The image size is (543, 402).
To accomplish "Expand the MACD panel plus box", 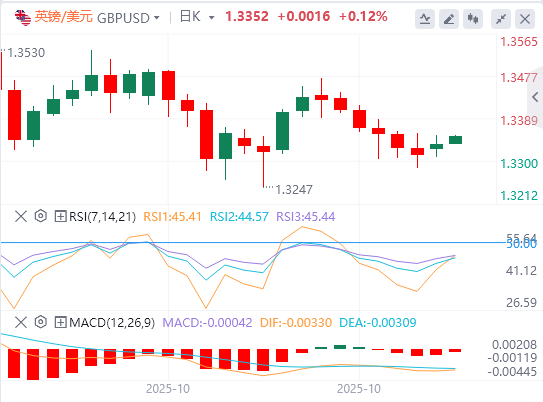I will 61,322.
